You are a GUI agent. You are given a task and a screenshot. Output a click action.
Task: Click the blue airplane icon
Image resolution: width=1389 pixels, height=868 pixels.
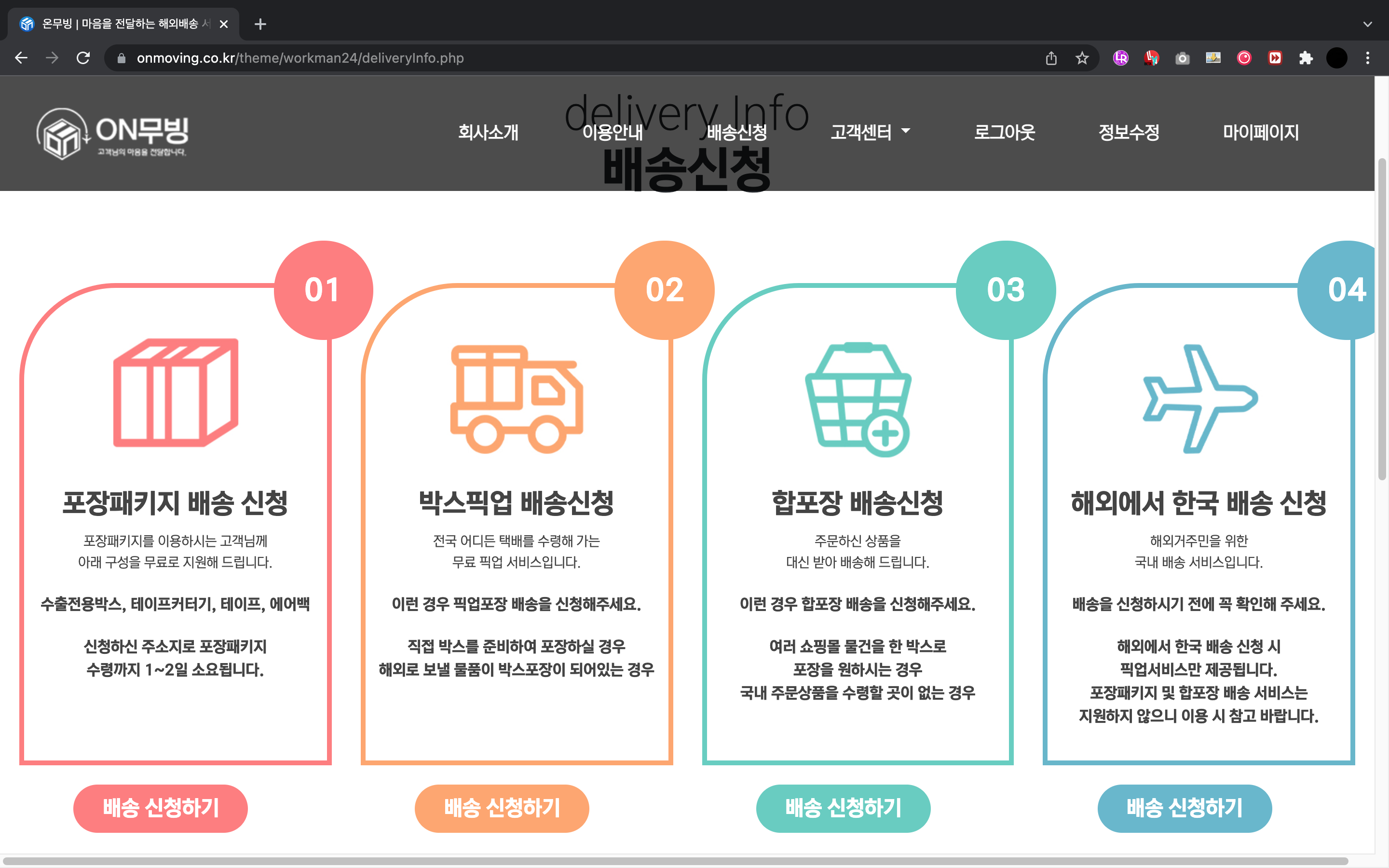[x=1199, y=398]
